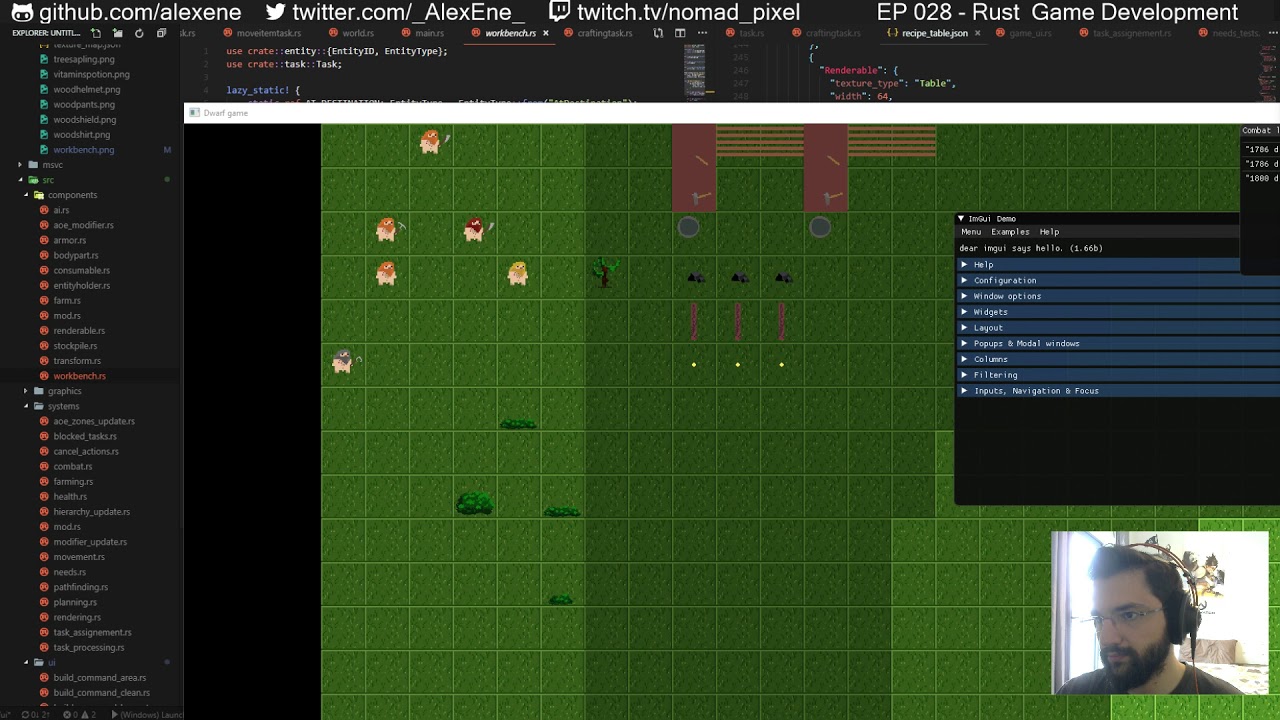Expand the Layout section
1280x720 pixels.
point(1118,328)
